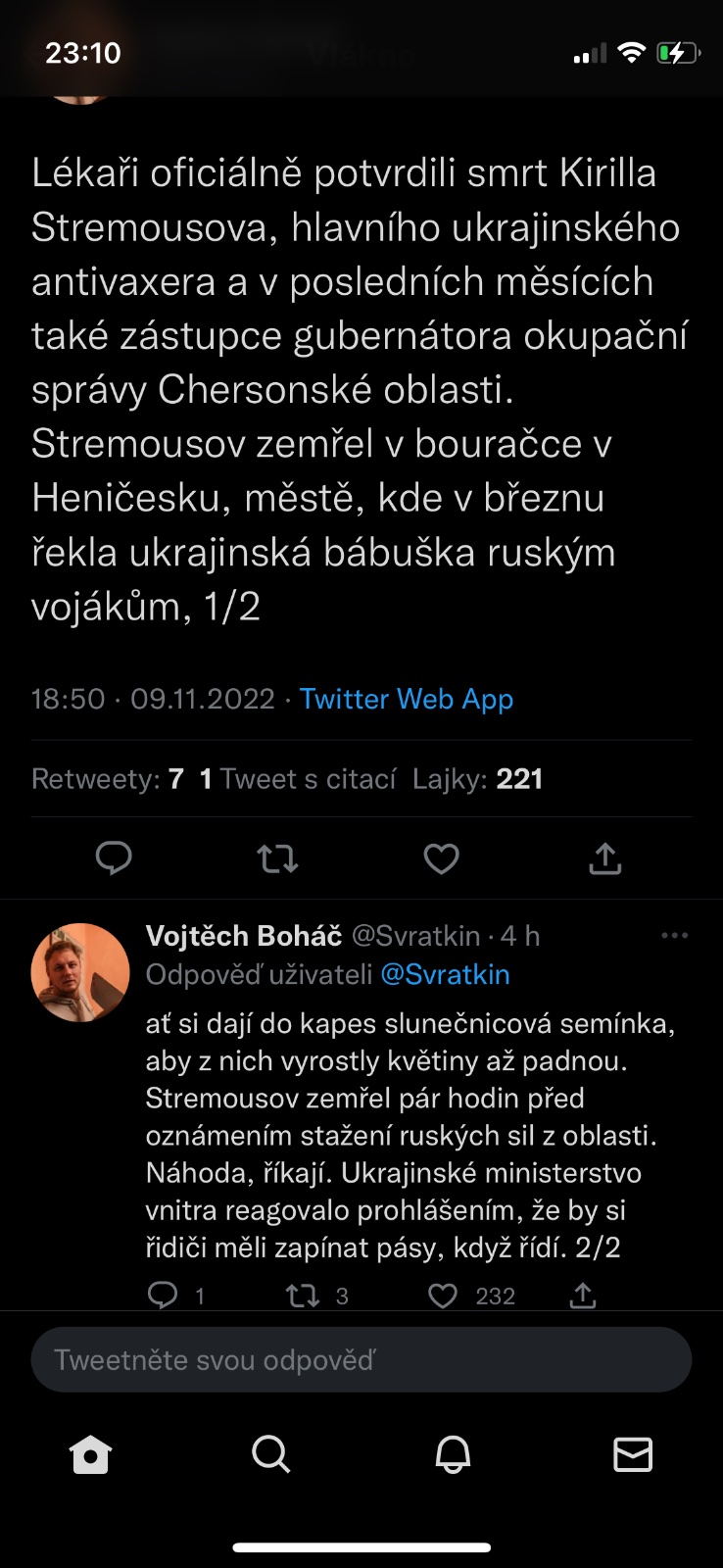Go to the Home tab
The image size is (723, 1568).
(x=91, y=1455)
